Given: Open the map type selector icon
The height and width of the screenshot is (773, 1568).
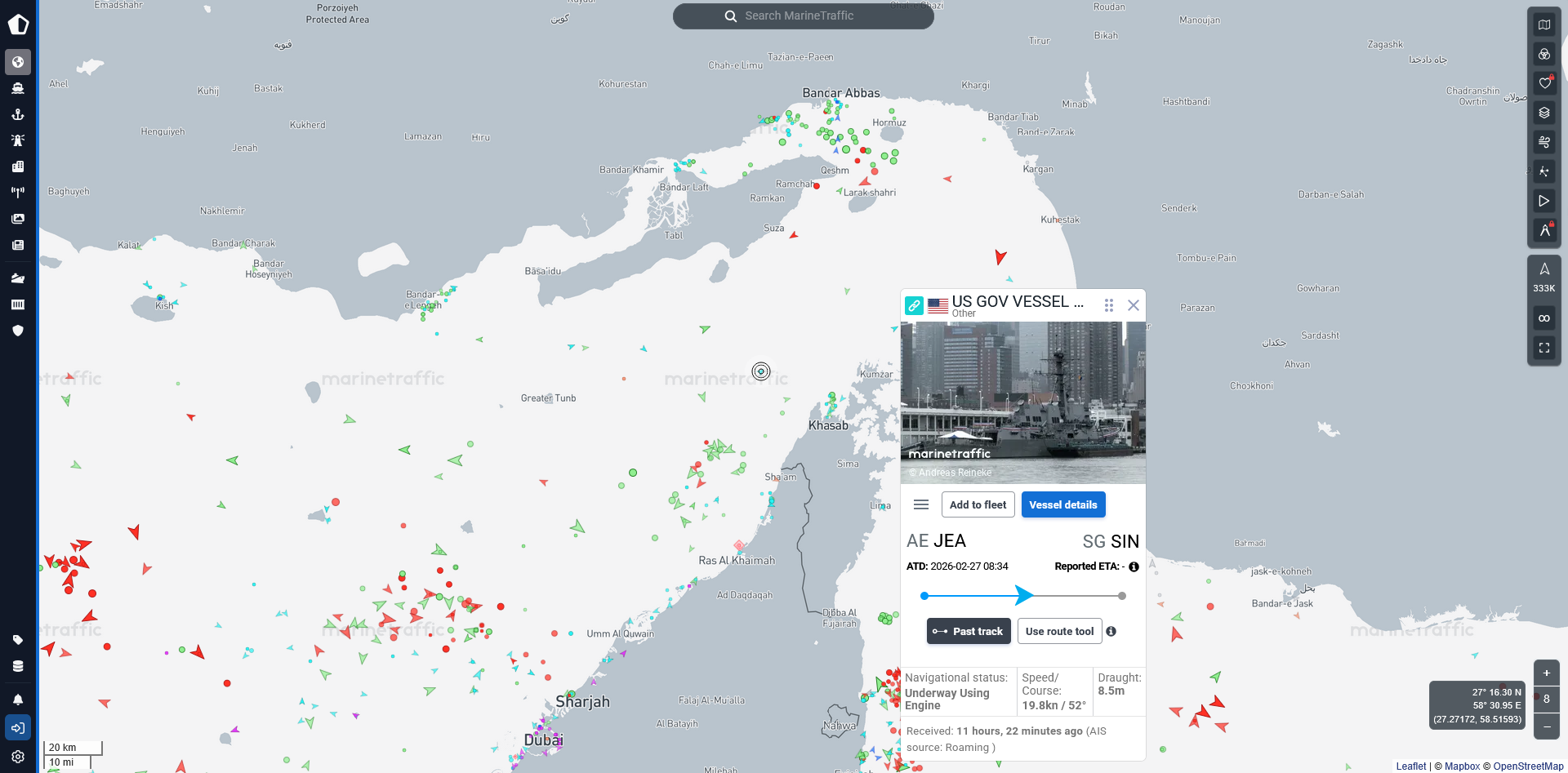Looking at the screenshot, I should (1544, 24).
